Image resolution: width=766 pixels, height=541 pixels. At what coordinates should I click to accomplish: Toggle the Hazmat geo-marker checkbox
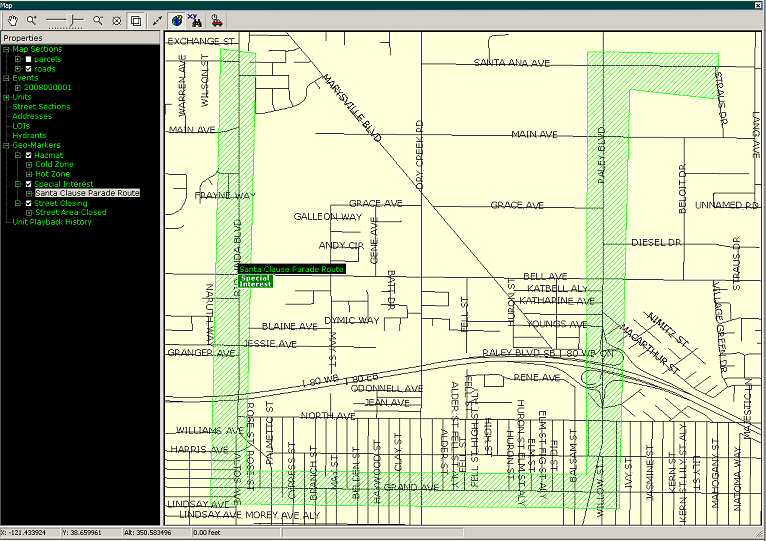point(28,155)
